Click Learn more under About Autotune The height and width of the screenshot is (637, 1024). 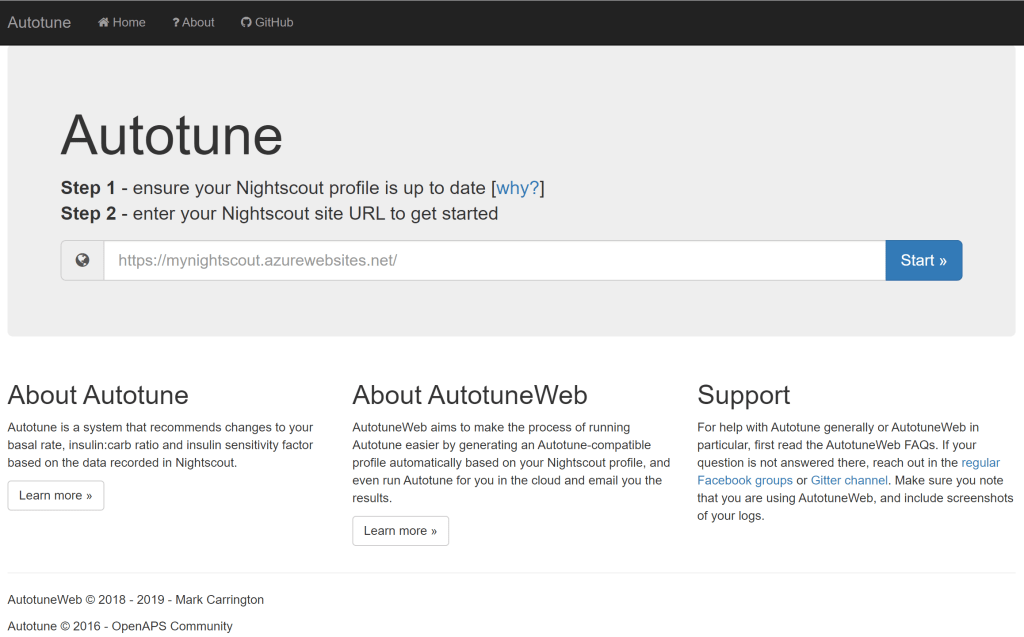(x=55, y=495)
